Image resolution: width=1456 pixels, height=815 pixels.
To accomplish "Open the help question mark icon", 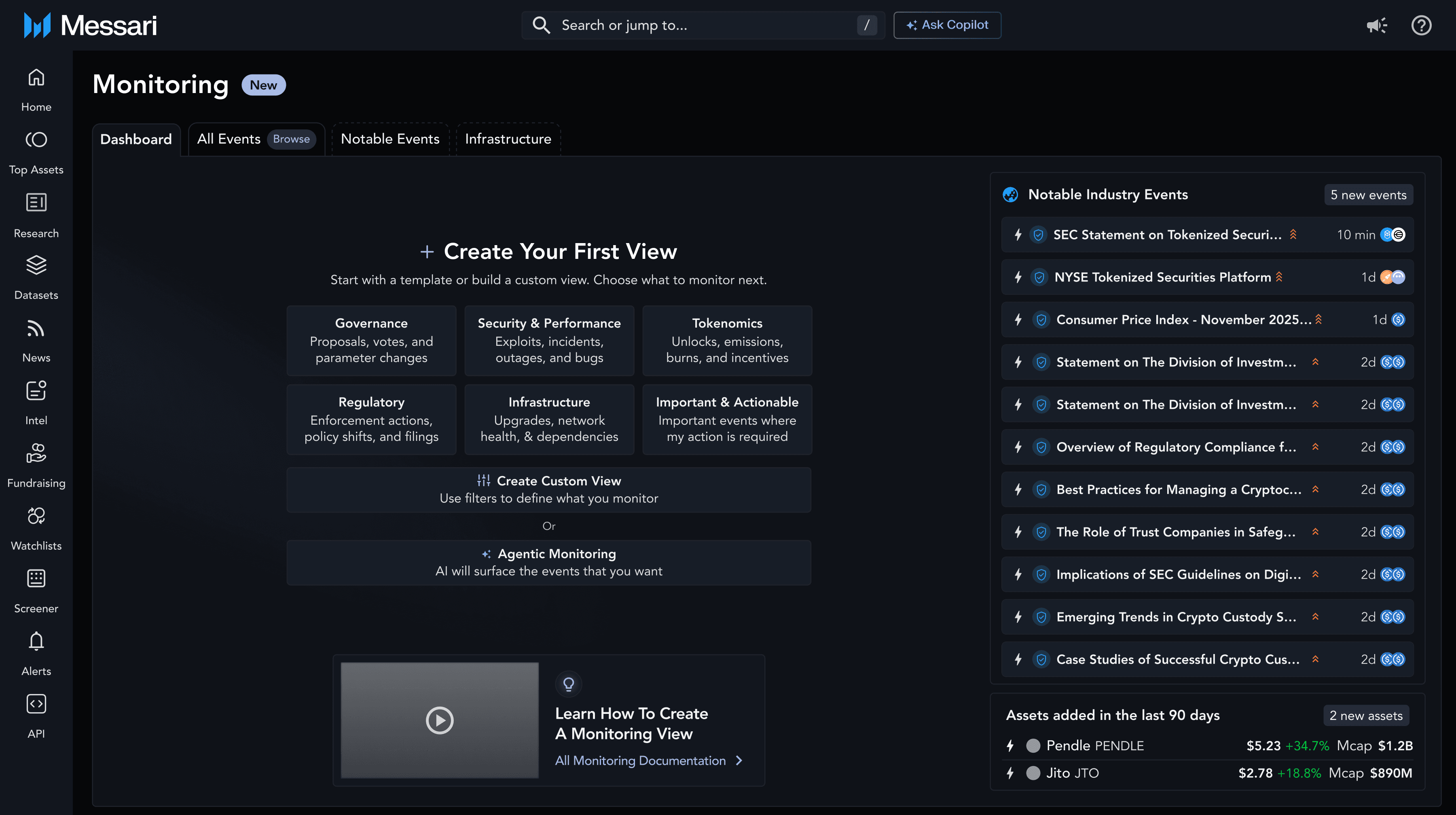I will (1421, 25).
